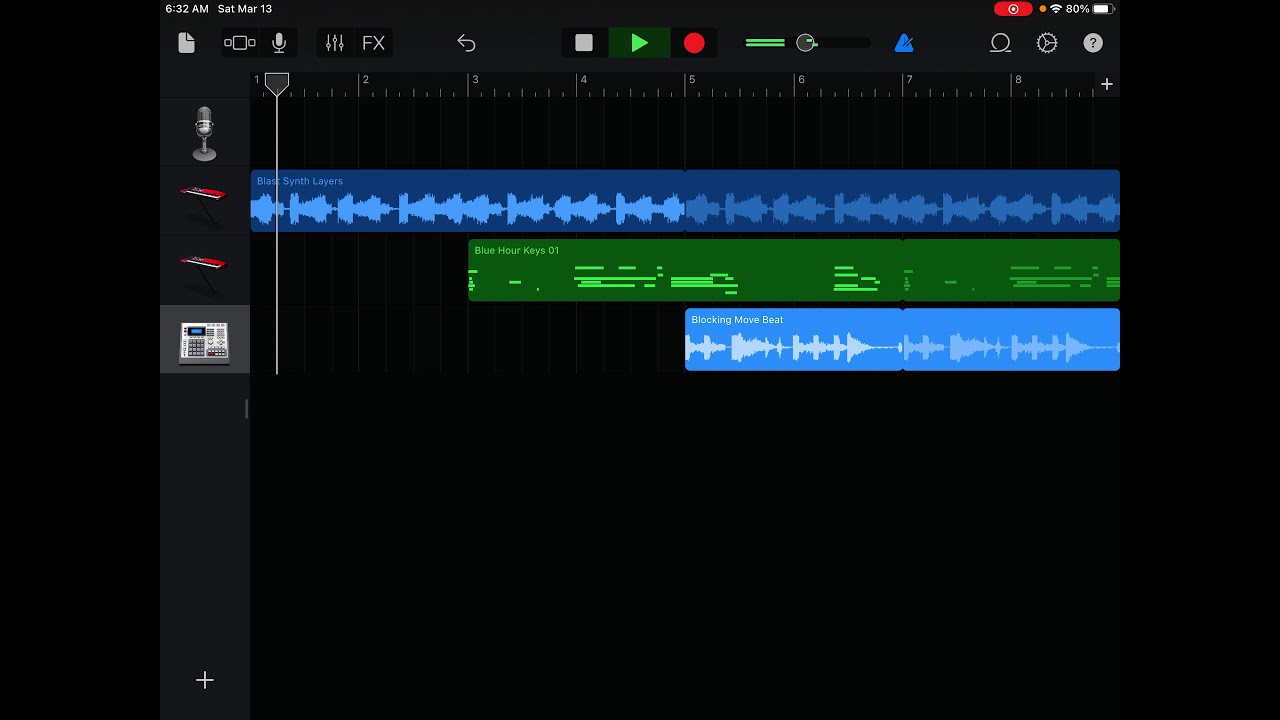The height and width of the screenshot is (720, 1280).
Task: Jump to bar 8 on ruler
Action: (1018, 80)
